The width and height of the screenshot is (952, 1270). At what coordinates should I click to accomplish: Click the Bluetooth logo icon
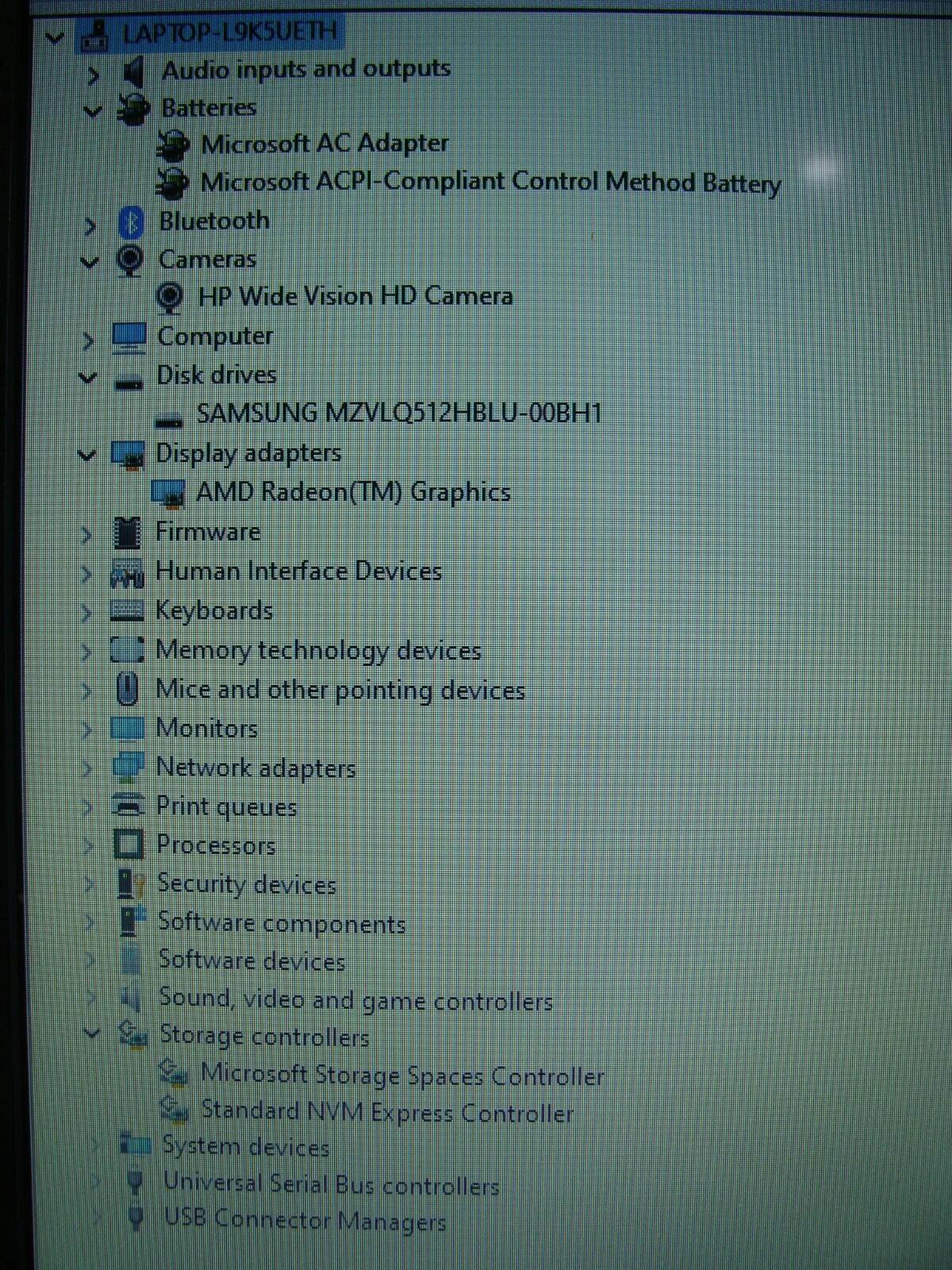(130, 222)
